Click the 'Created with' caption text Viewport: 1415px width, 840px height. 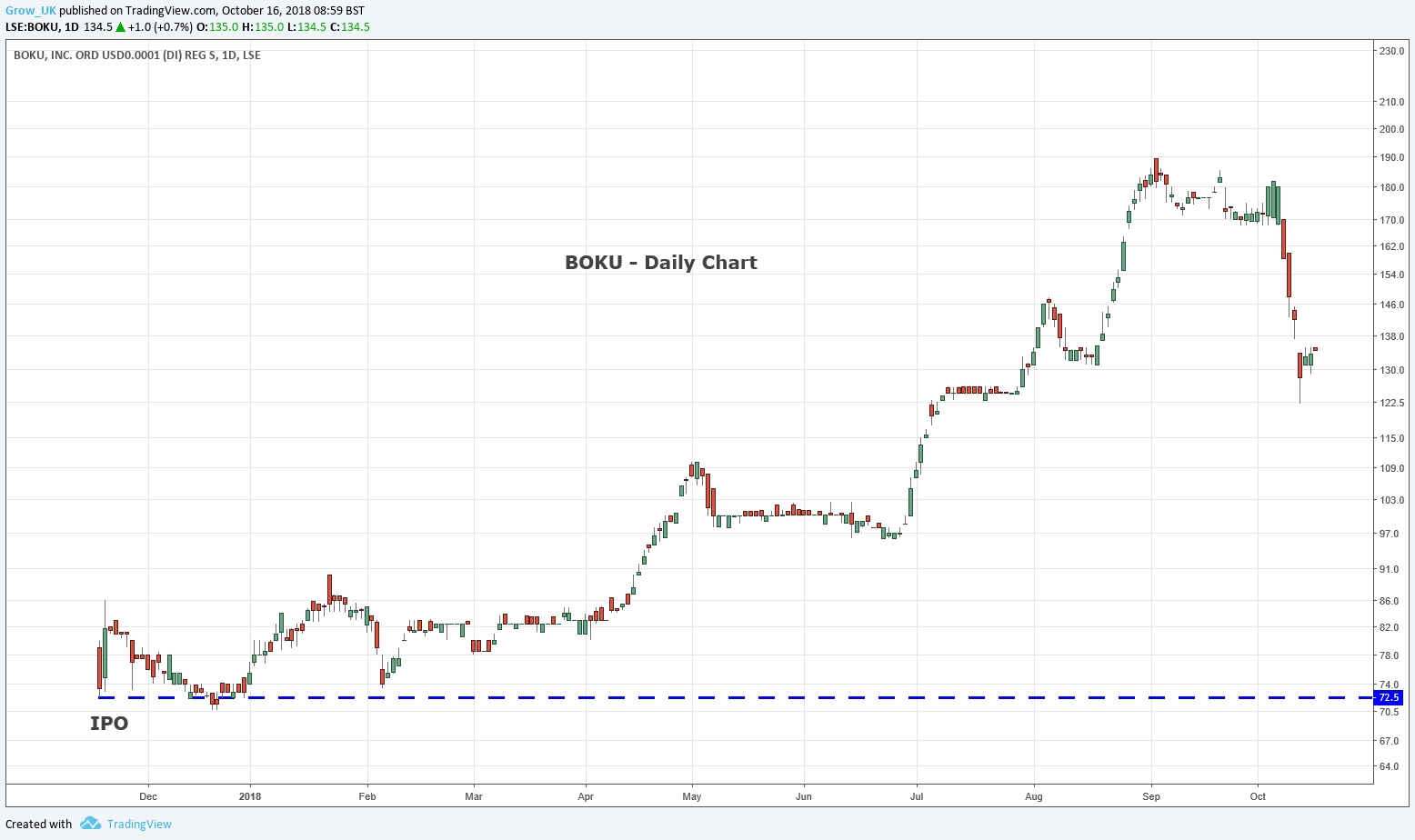39,824
